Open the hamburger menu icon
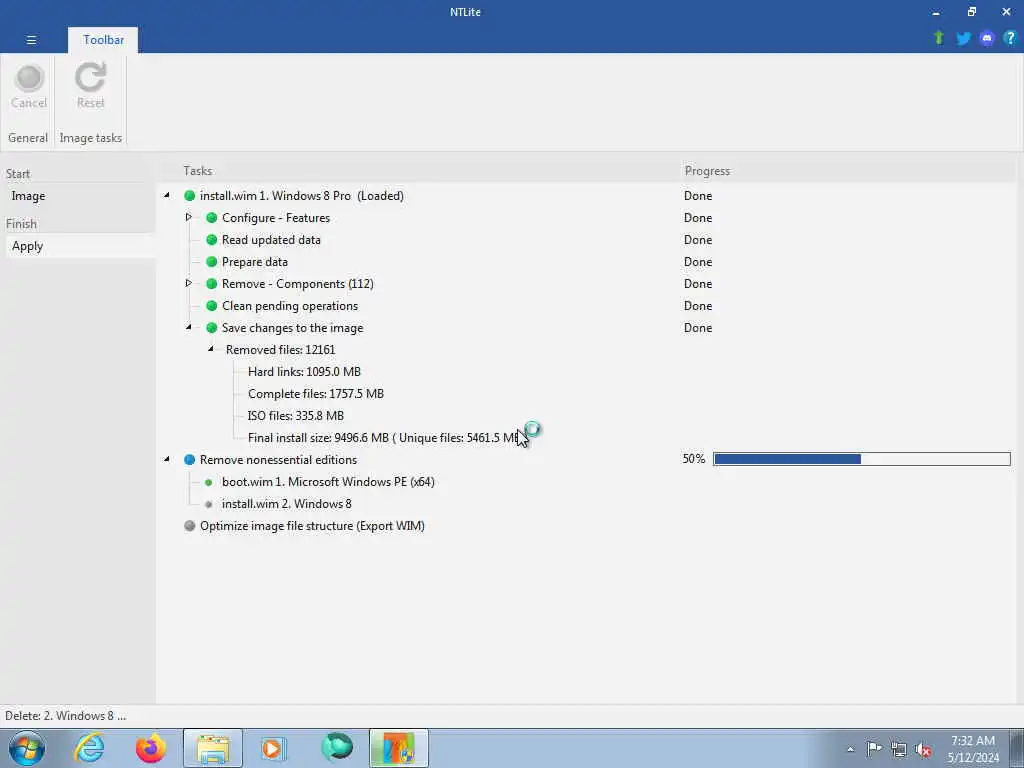1024x768 pixels. click(31, 40)
